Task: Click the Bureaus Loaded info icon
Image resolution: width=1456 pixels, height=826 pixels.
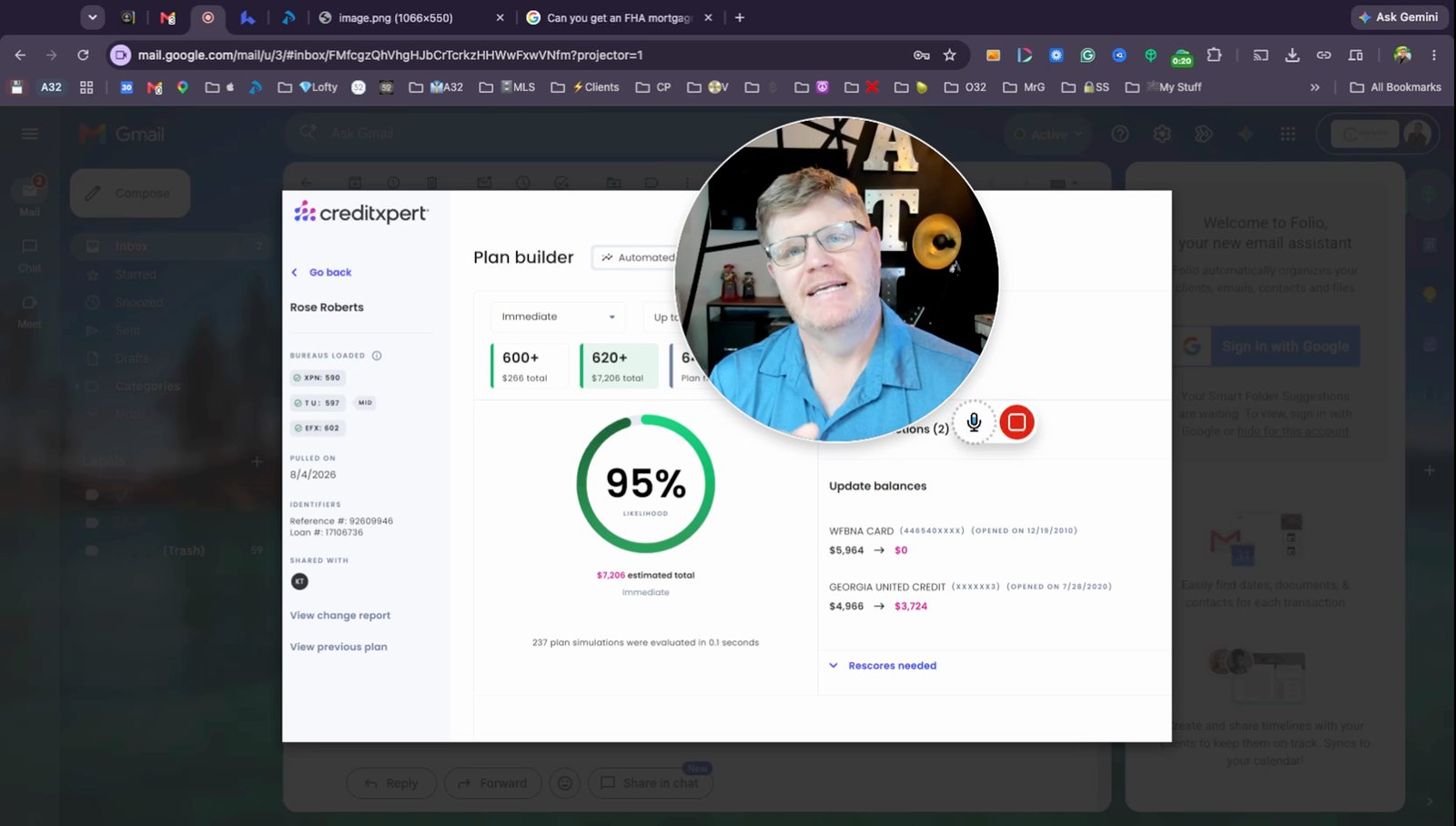Action: click(377, 356)
